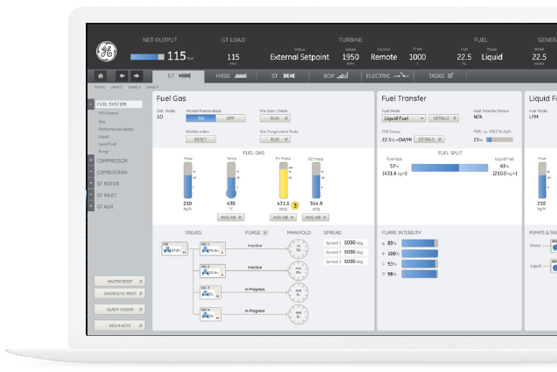This screenshot has width=557, height=372.
Task: Click the top manifold gauge dial
Action: [x=298, y=249]
